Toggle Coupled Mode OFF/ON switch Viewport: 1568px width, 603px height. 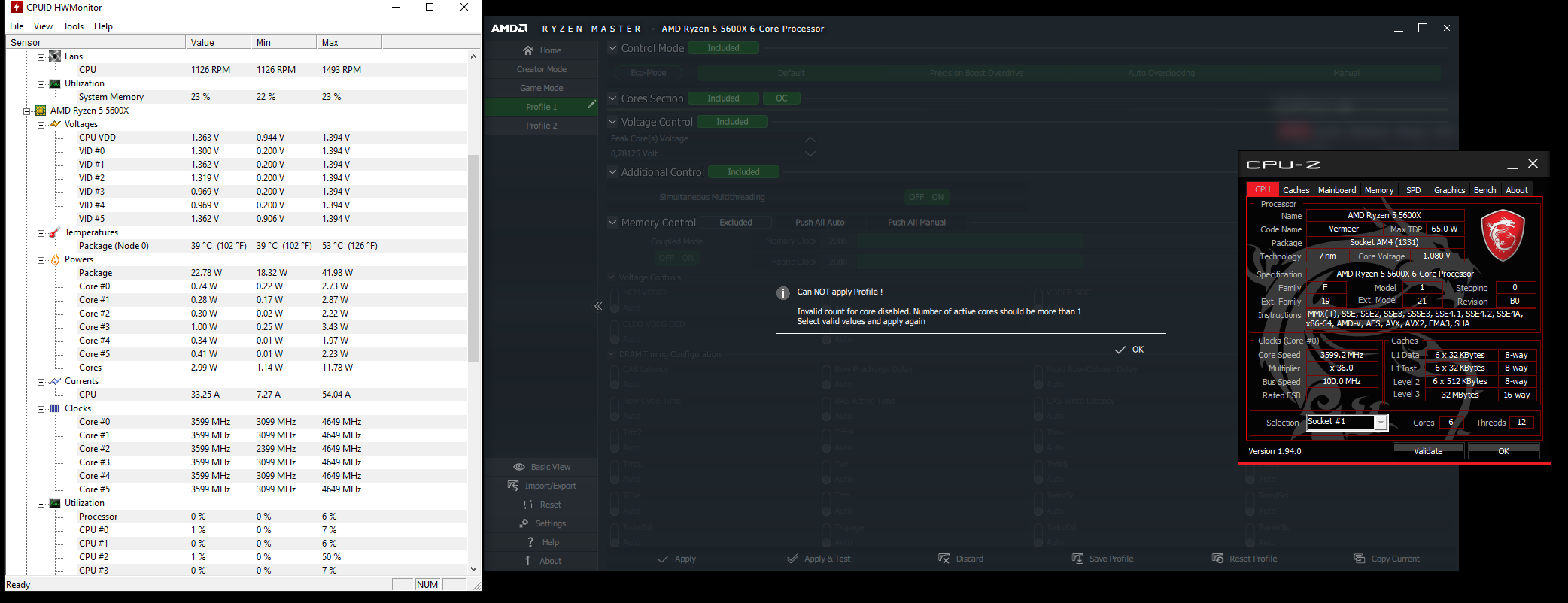tap(676, 258)
